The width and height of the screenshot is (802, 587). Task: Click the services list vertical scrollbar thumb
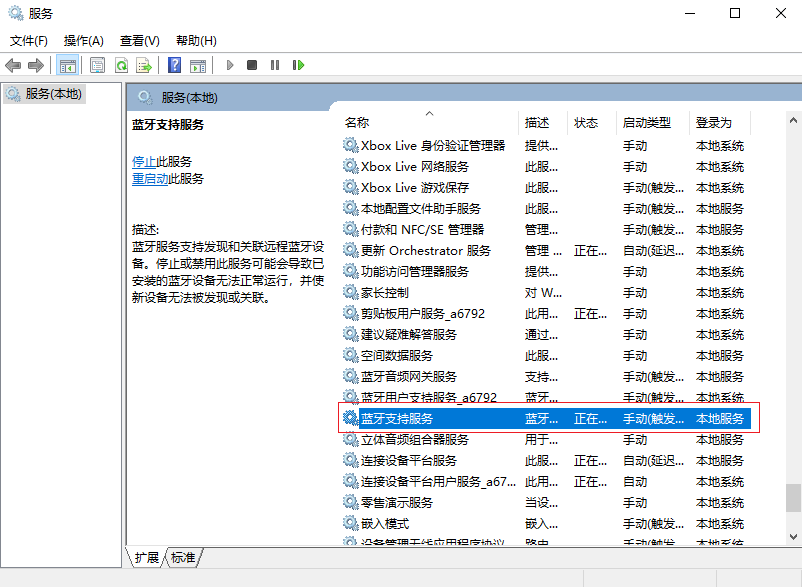793,496
